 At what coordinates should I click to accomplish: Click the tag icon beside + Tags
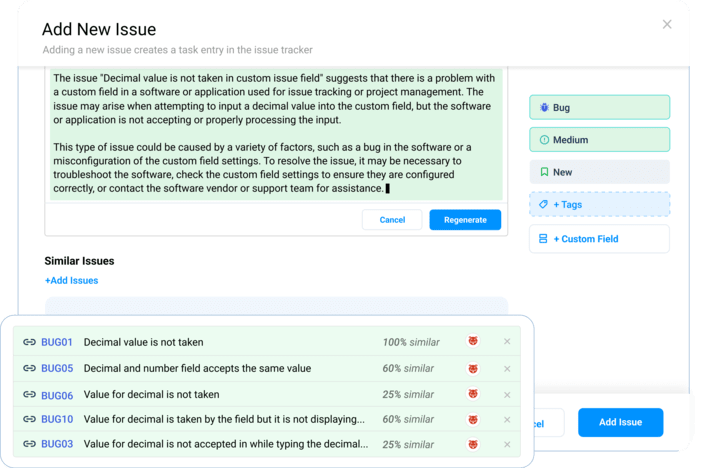543,204
